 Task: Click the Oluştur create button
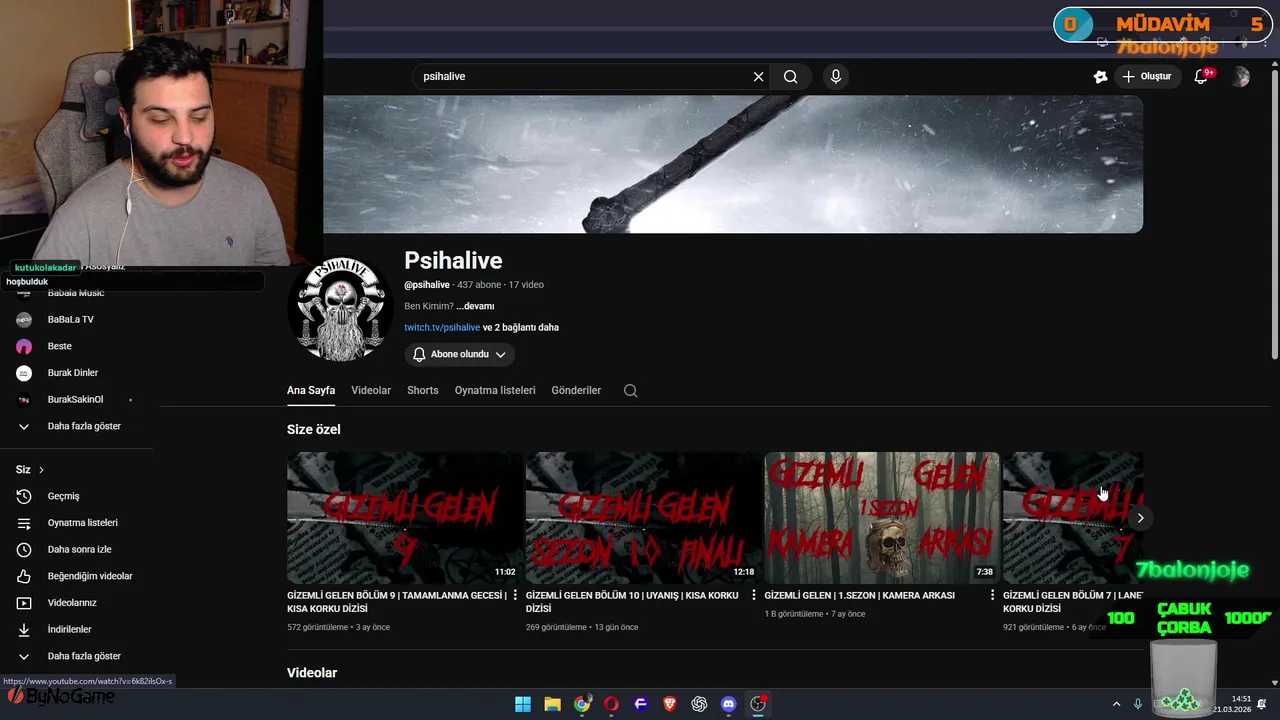pos(1147,76)
